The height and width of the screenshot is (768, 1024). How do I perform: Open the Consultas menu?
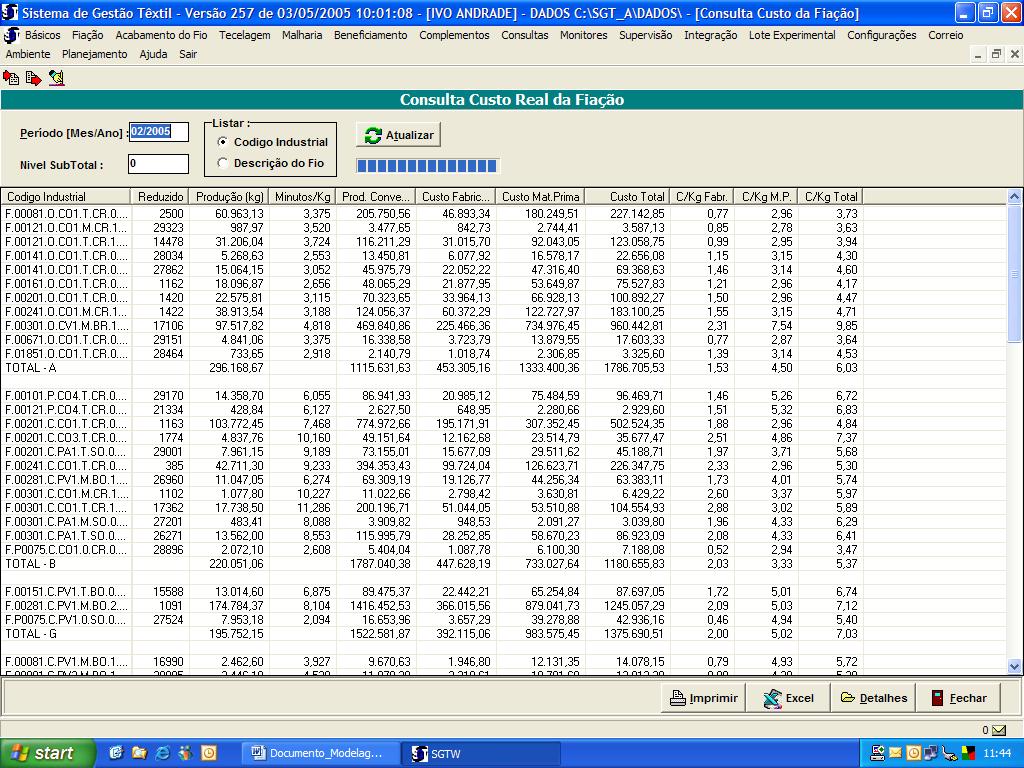(x=524, y=35)
